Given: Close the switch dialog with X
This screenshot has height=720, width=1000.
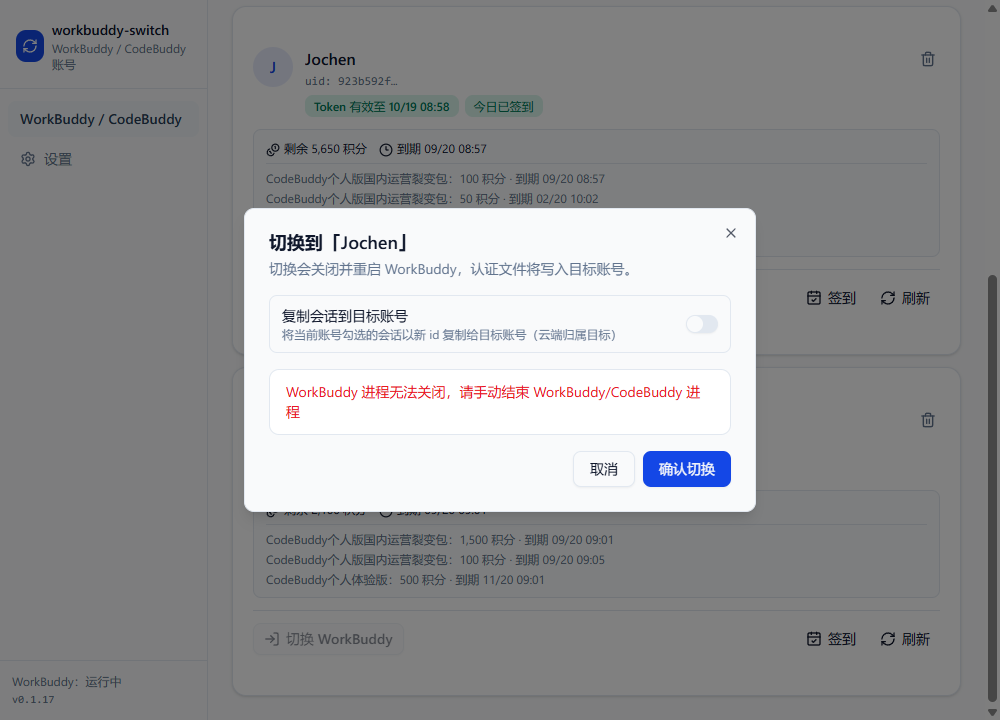Looking at the screenshot, I should click(x=731, y=233).
